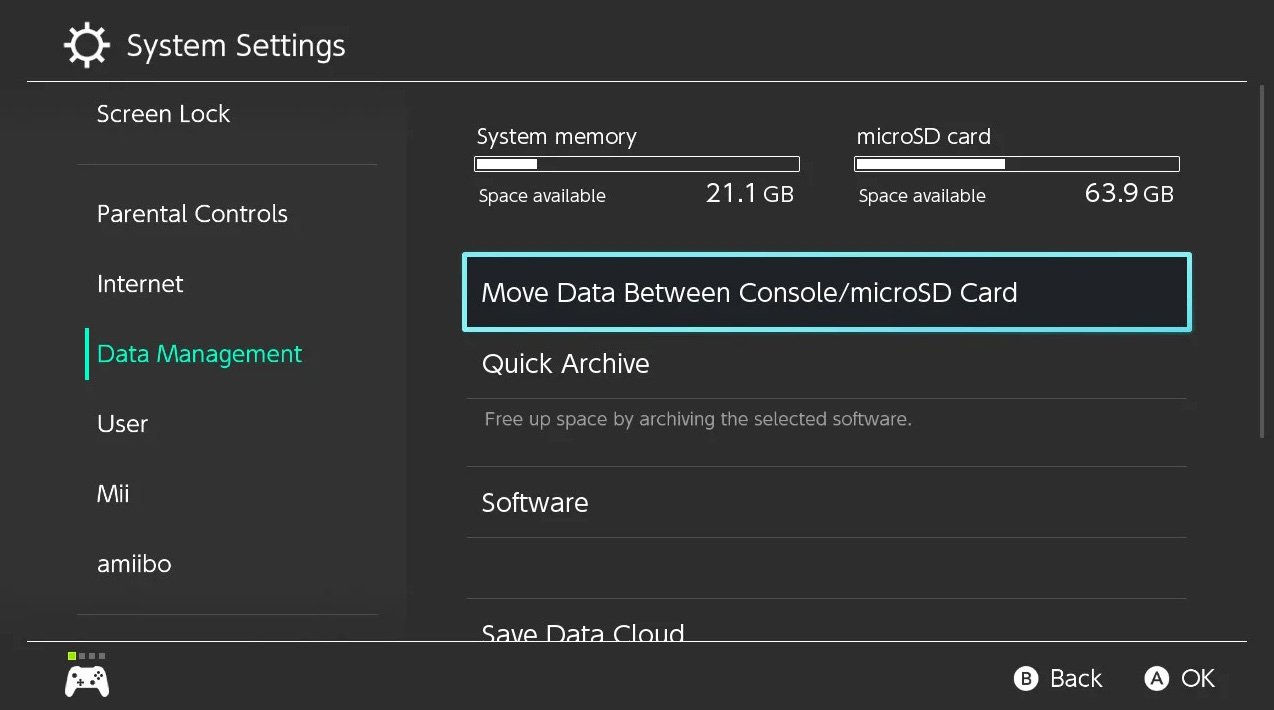Screen dimensions: 1274x710
Task: Click the microSD card usage bar
Action: [1017, 164]
